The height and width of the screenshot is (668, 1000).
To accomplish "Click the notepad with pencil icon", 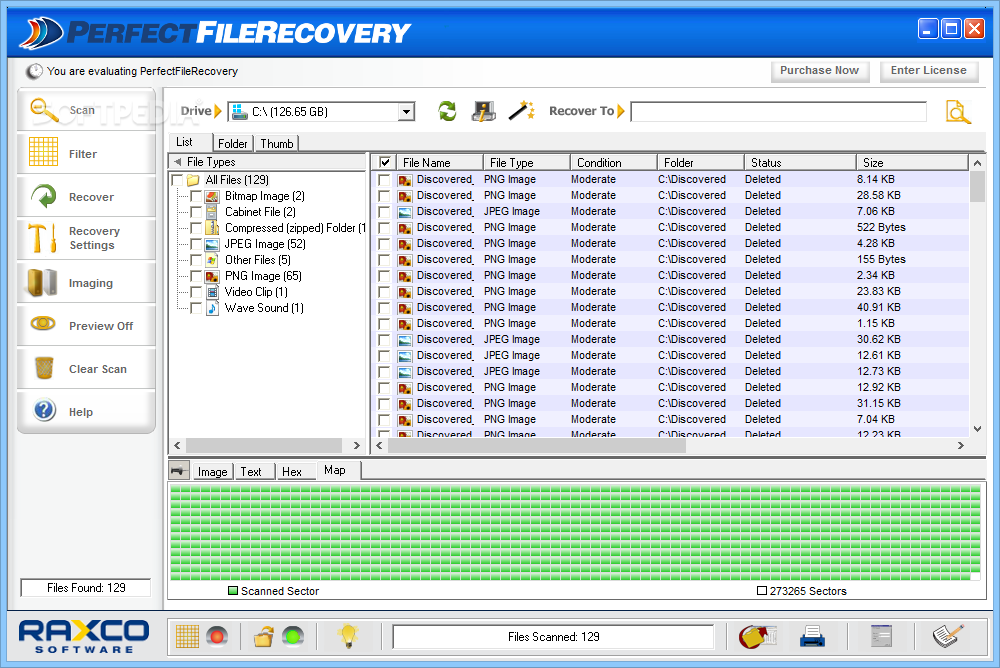I will tap(948, 636).
